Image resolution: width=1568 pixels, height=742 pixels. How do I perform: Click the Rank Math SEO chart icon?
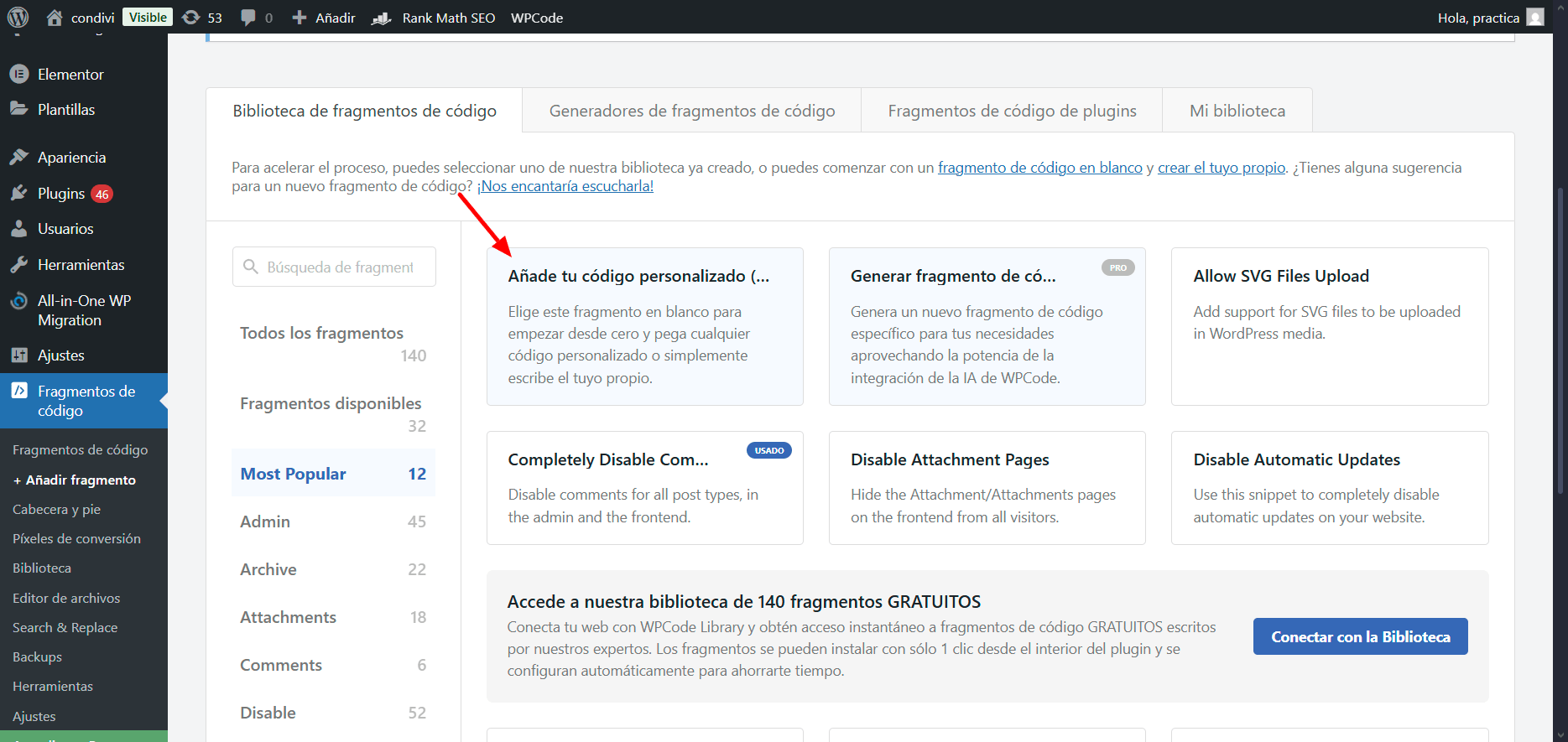(382, 18)
